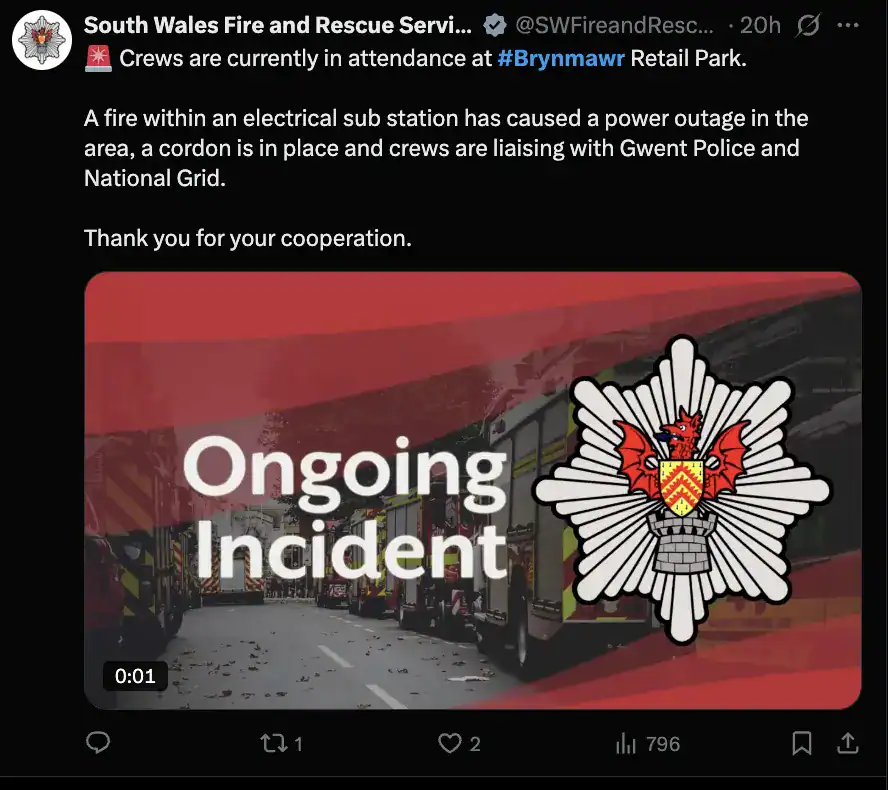Open the reply comment icon
The image size is (888, 790).
pos(97,742)
